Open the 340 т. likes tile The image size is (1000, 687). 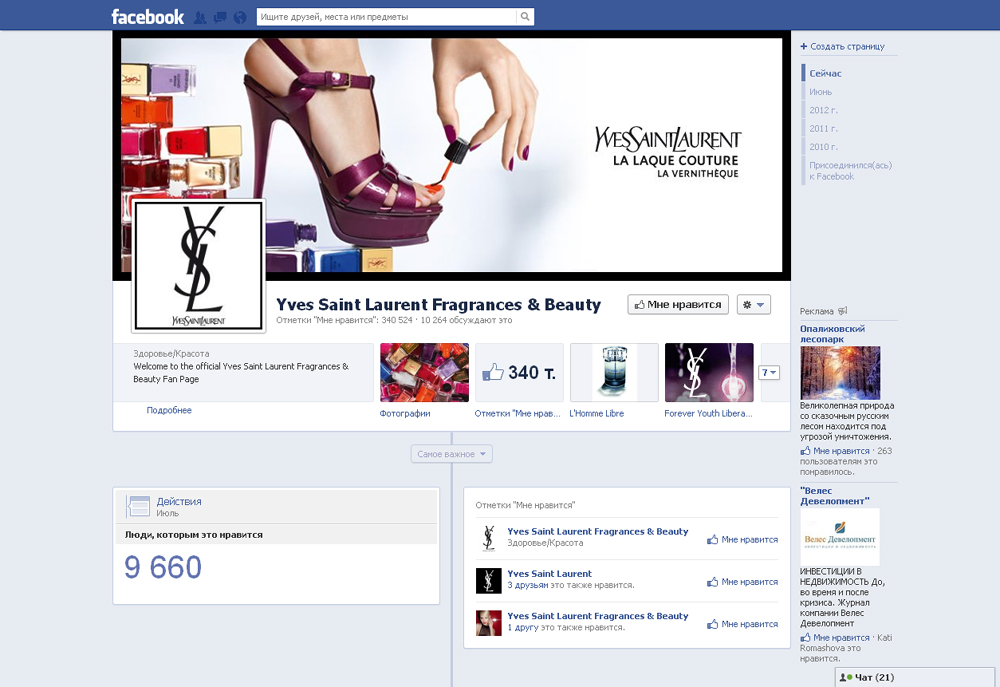pyautogui.click(x=519, y=373)
